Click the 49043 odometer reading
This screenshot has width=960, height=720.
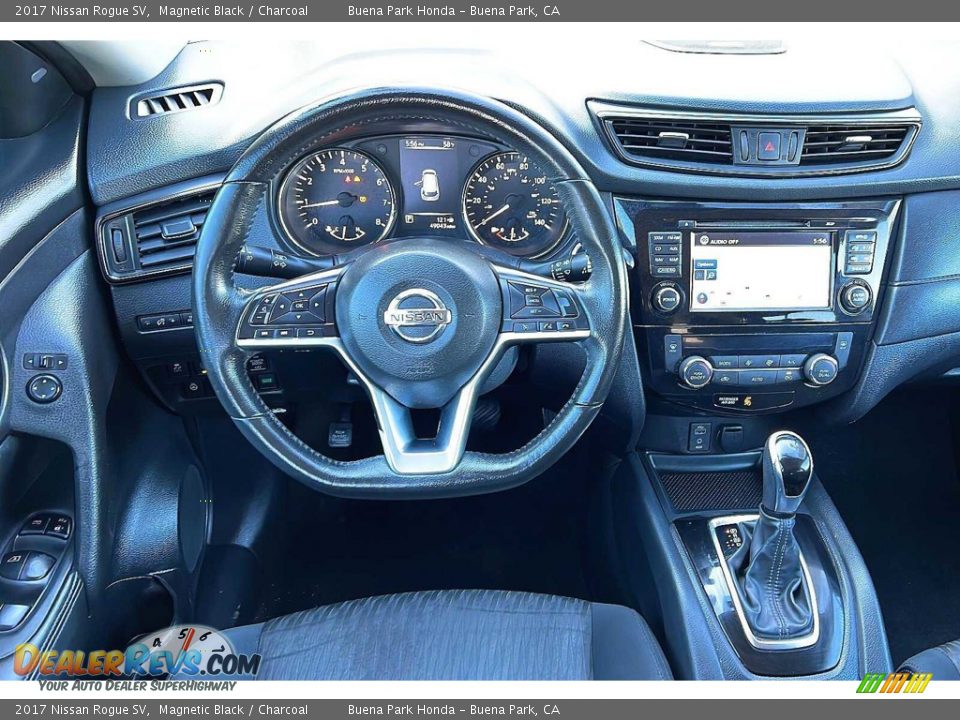pos(441,226)
